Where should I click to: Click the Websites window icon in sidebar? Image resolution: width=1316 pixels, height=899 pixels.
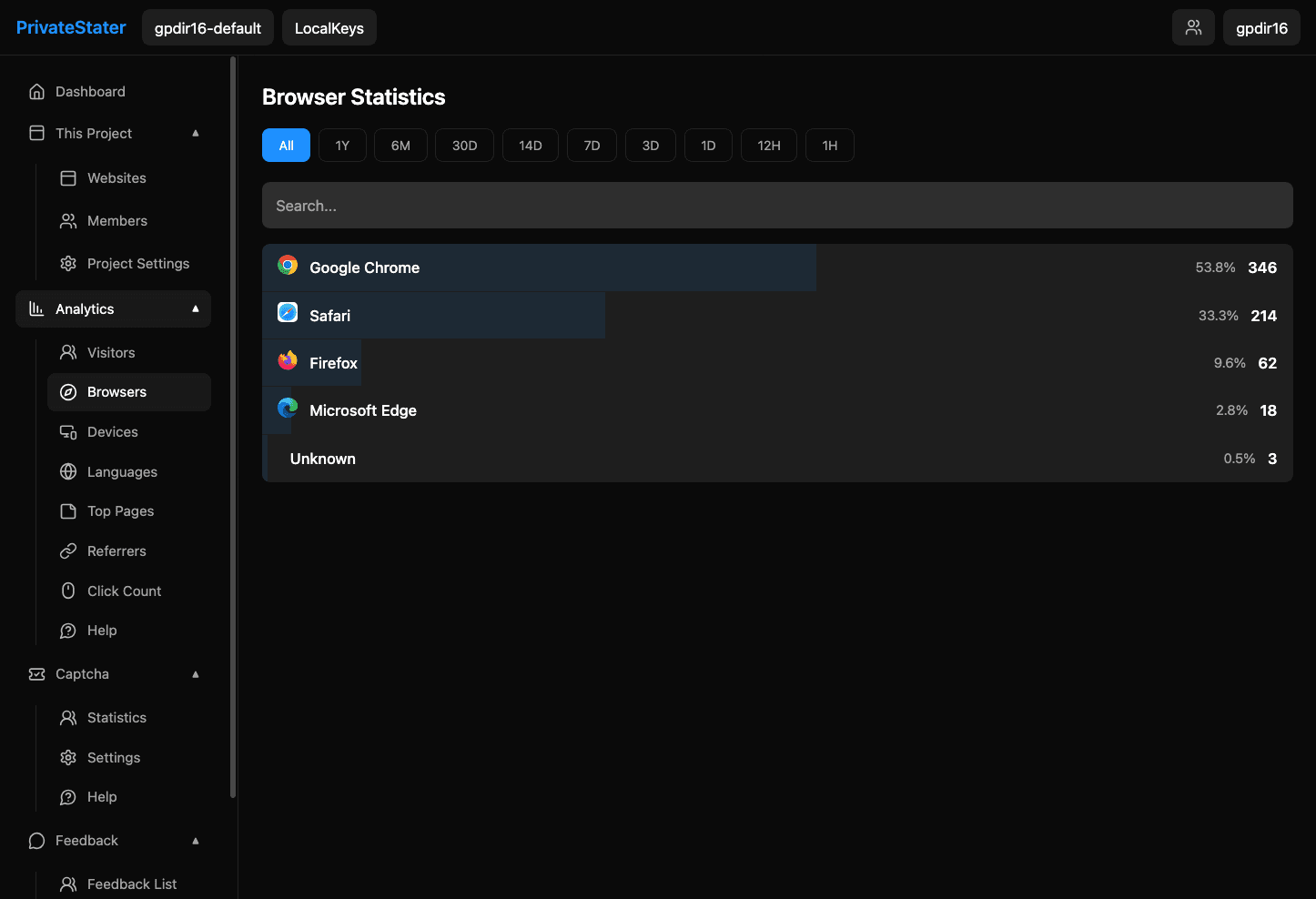68,178
